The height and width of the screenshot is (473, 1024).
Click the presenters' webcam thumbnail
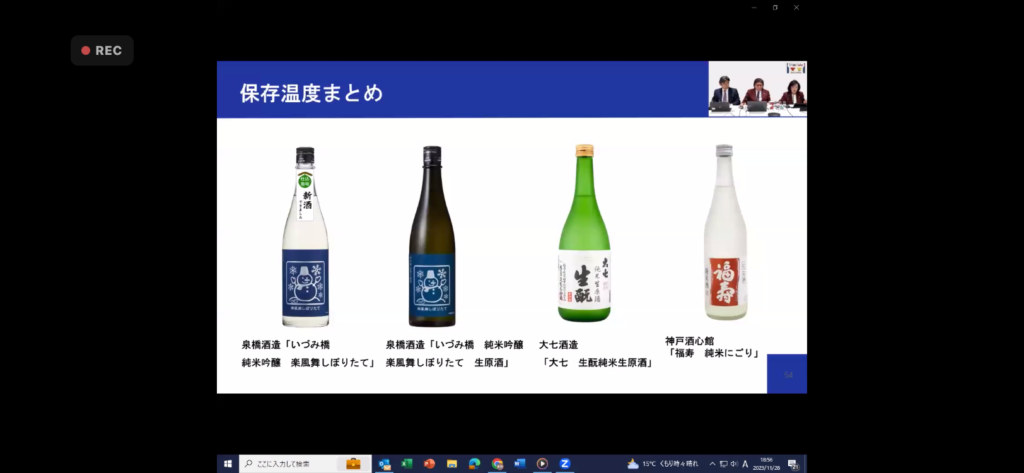coord(758,89)
